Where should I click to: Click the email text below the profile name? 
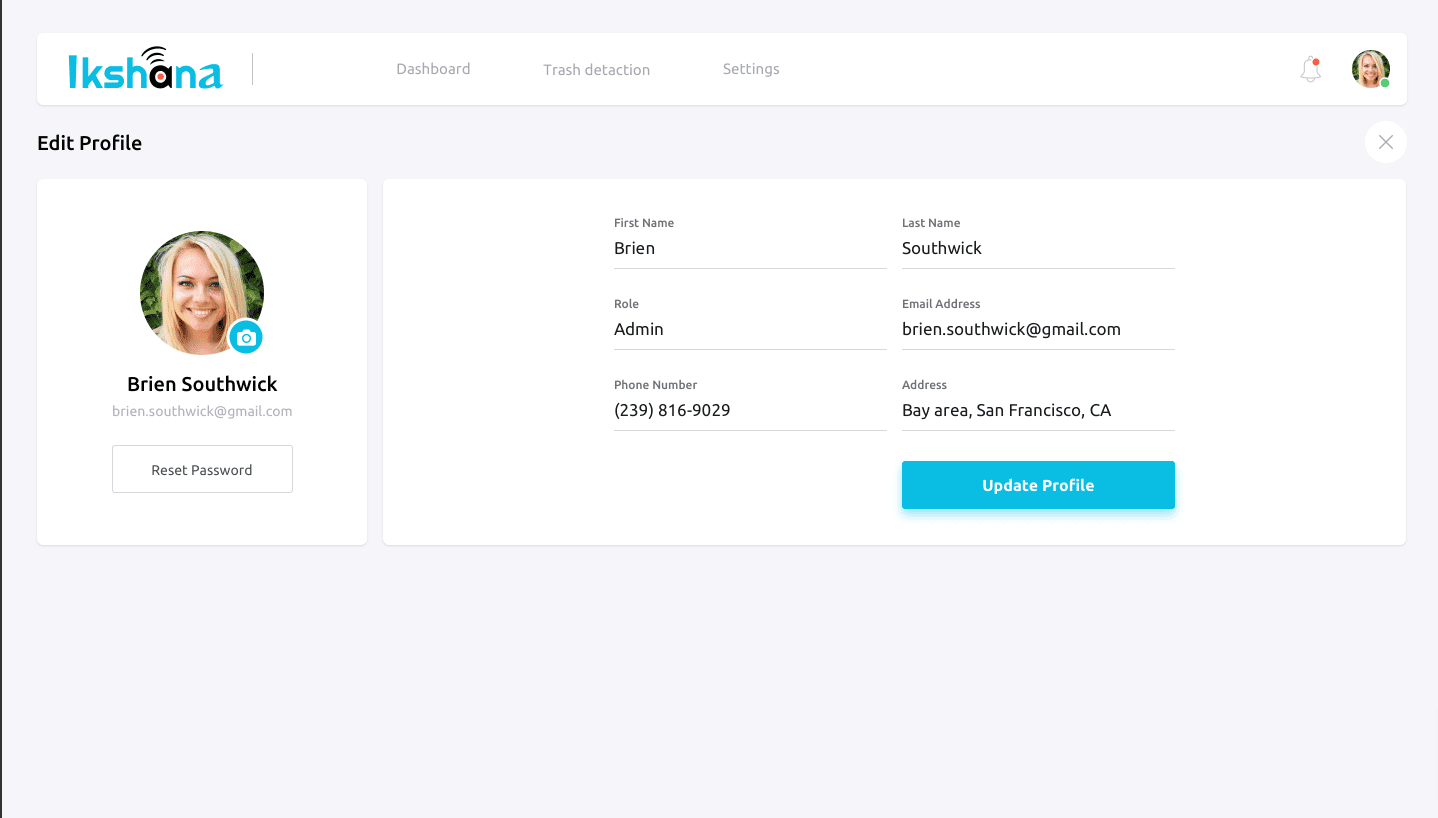tap(202, 411)
